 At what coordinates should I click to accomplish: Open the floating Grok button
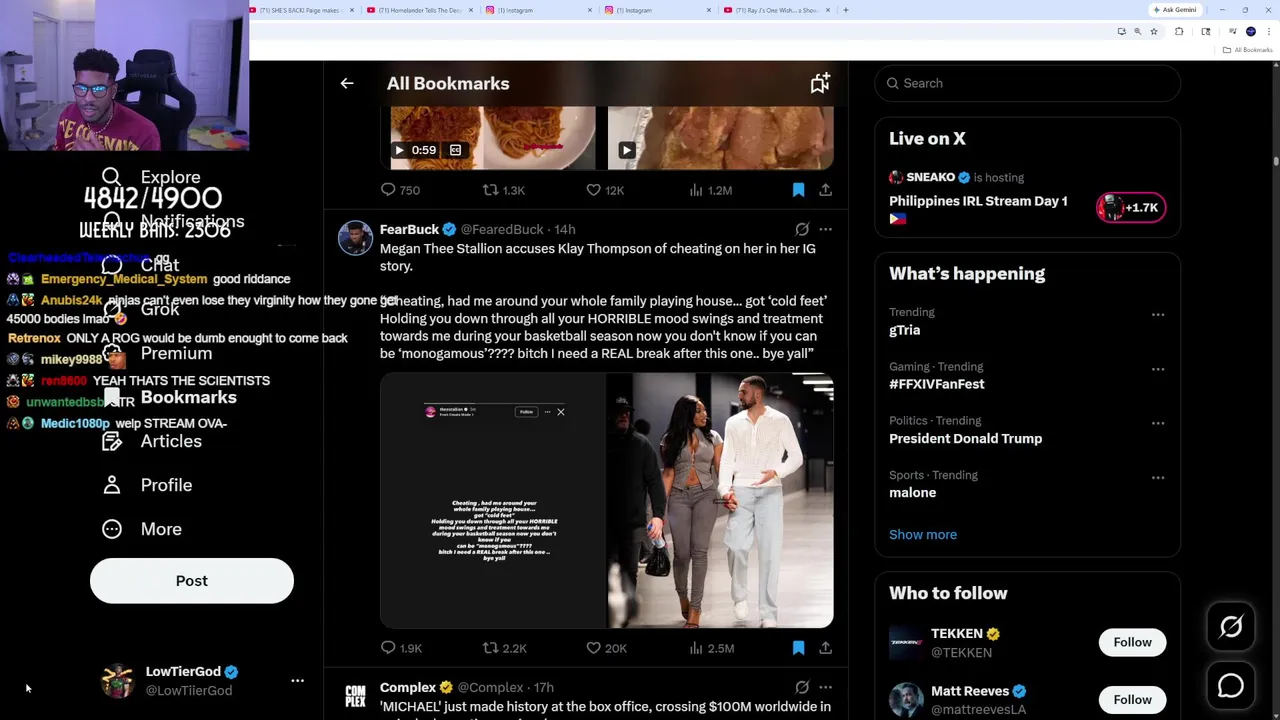[1231, 627]
